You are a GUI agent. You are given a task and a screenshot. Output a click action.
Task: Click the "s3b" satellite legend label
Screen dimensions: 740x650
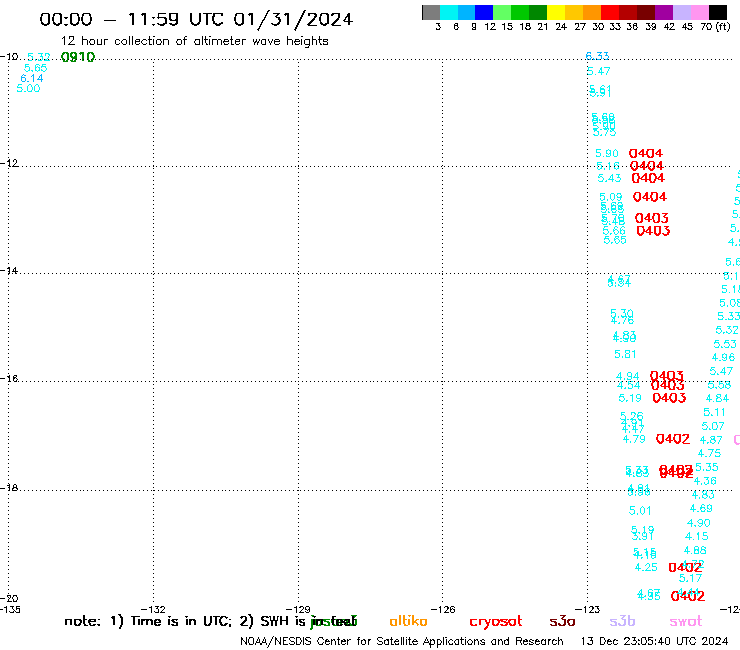coord(622,621)
